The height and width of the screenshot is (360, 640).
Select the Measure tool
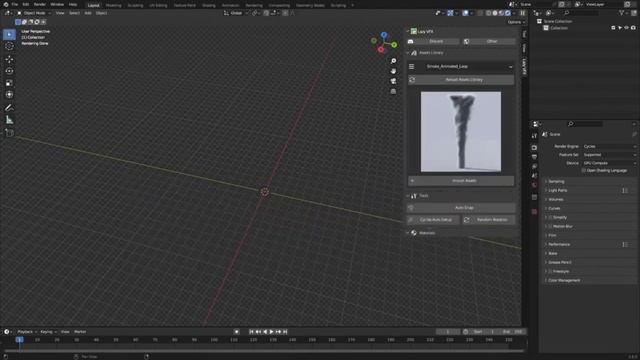point(9,120)
